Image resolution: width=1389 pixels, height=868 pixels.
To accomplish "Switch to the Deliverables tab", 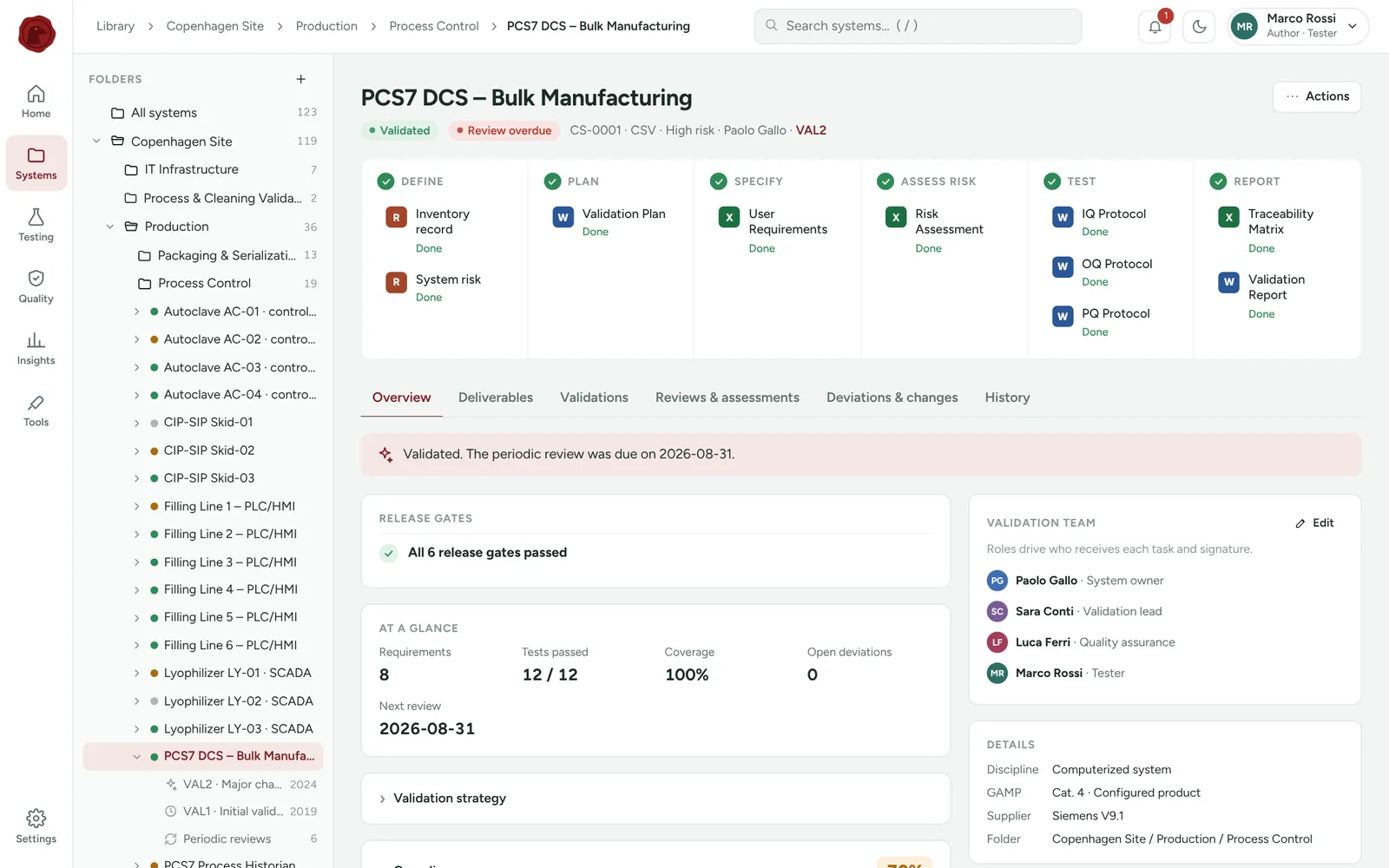I will pyautogui.click(x=496, y=398).
